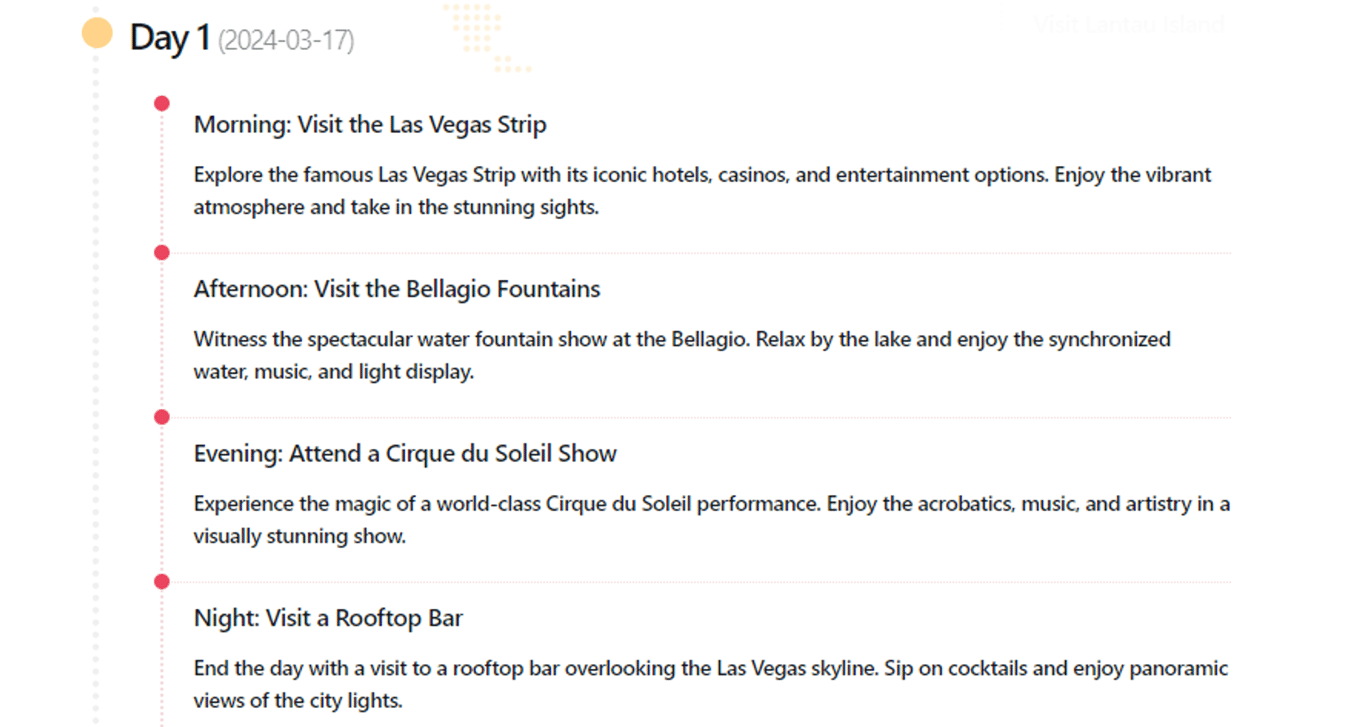Click the date 2024-03-17 label
The height and width of the screenshot is (727, 1366).
click(286, 41)
